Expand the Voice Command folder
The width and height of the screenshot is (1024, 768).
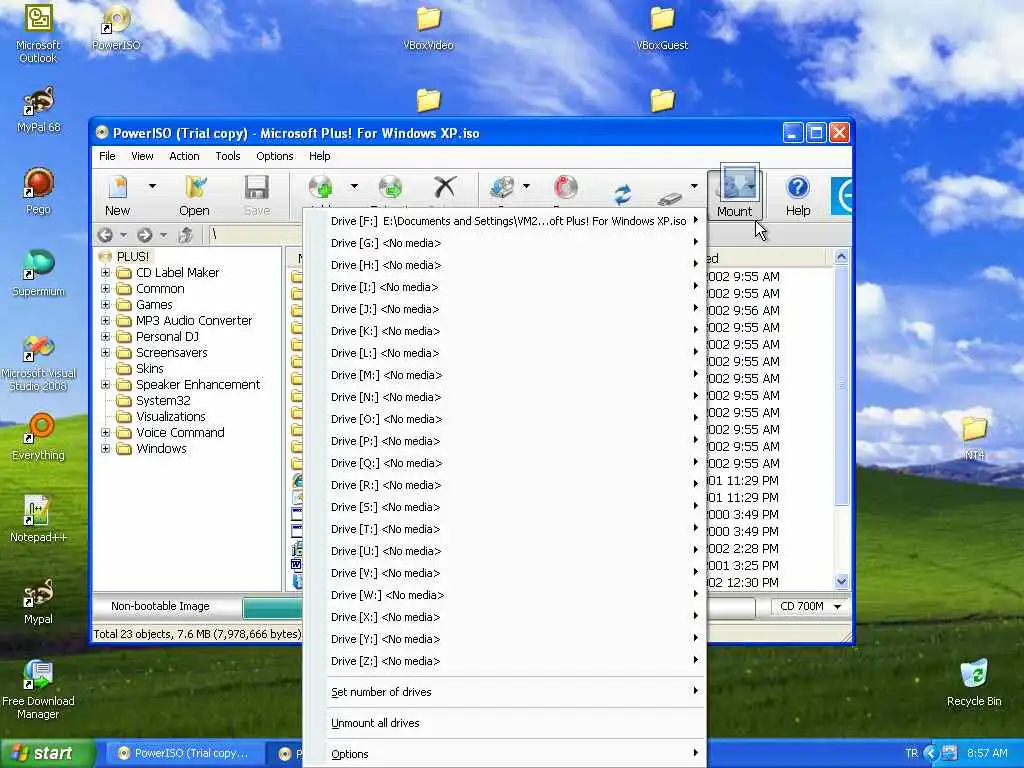pos(105,432)
